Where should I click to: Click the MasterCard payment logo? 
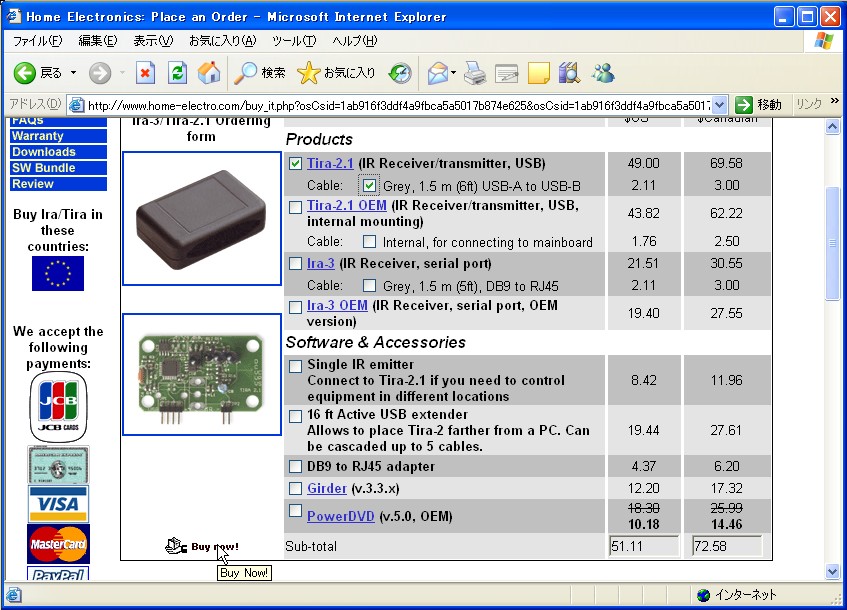58,544
